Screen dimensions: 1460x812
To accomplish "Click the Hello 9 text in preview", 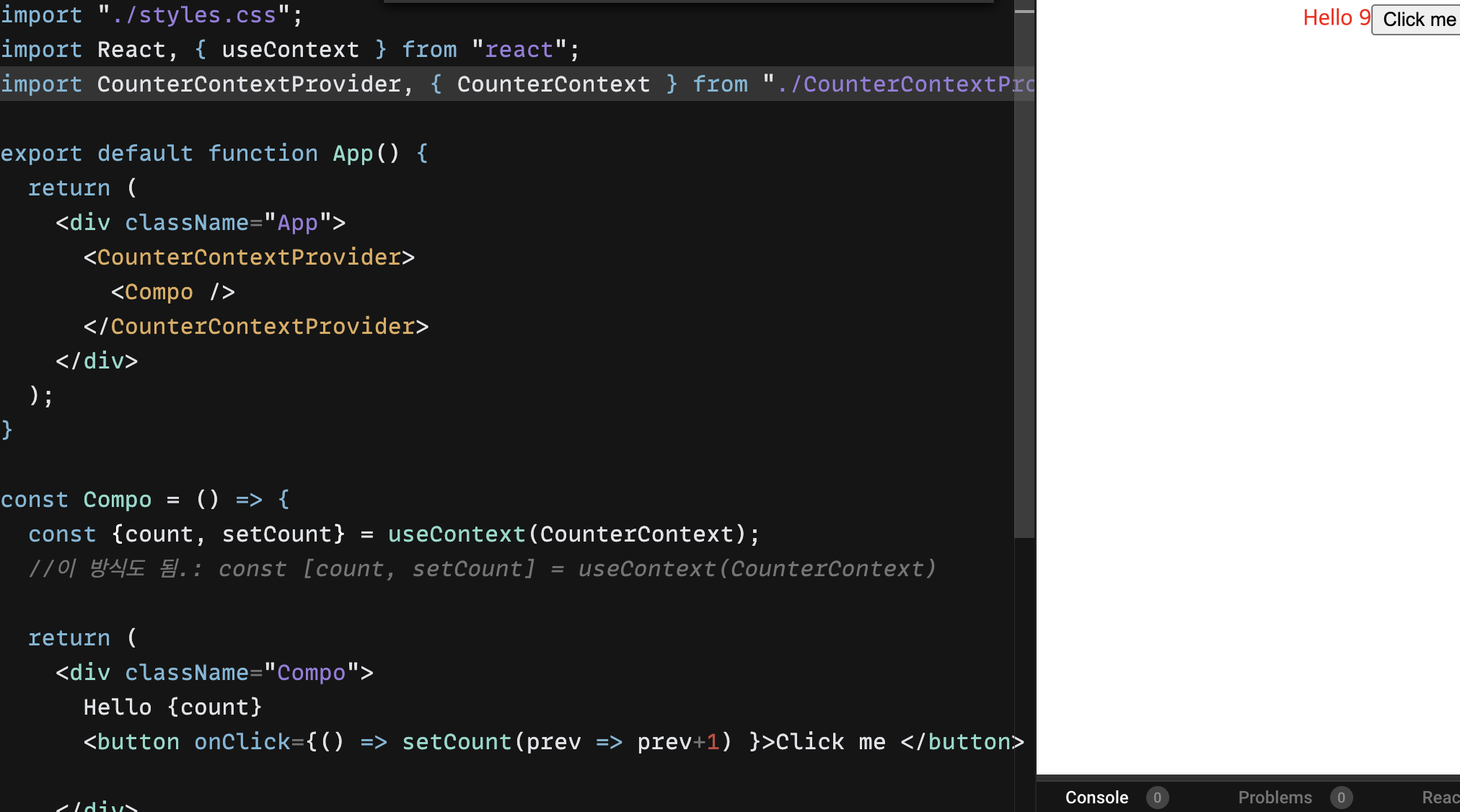I will pyautogui.click(x=1336, y=18).
